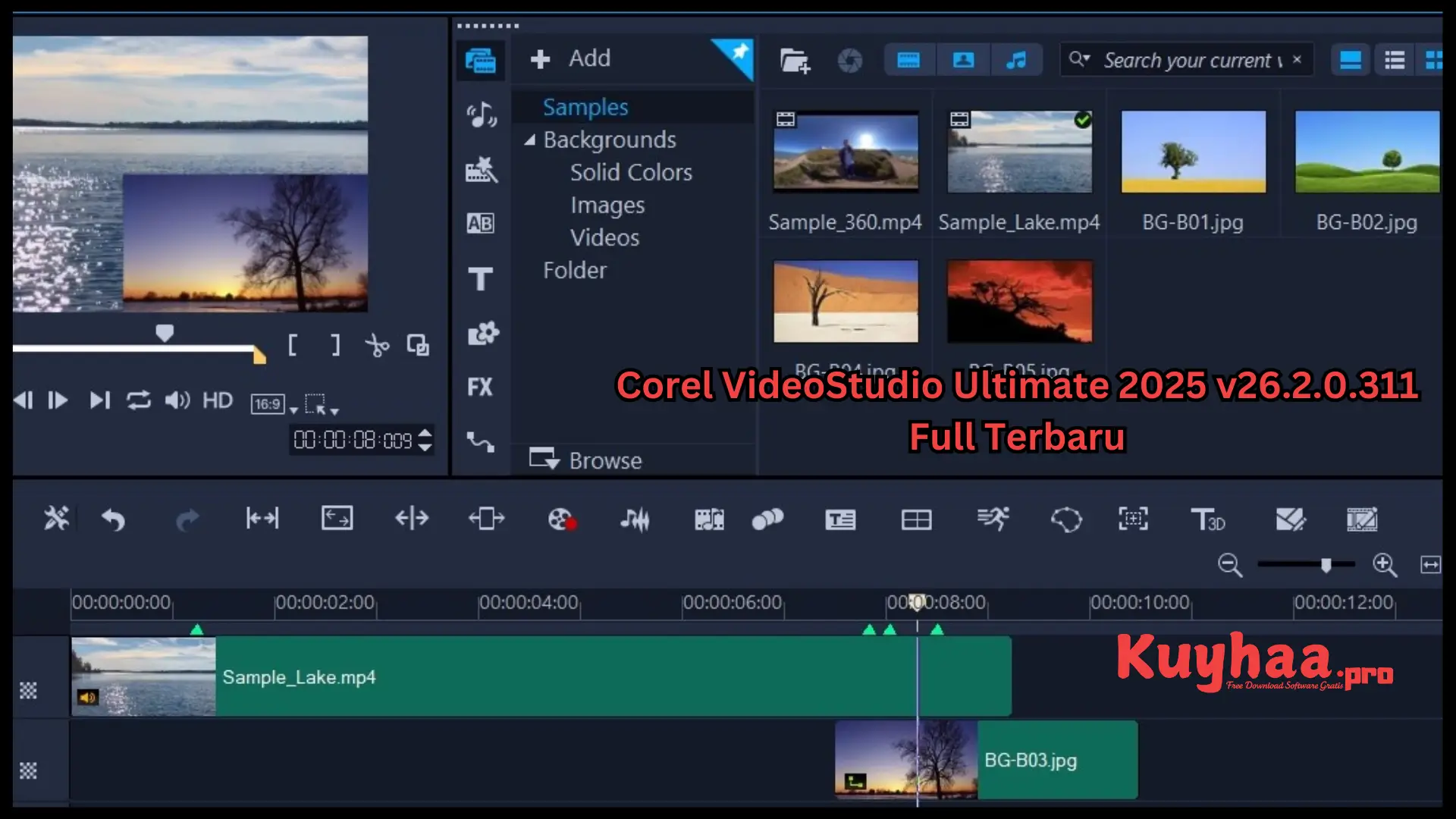Click the Add folder button

click(570, 58)
